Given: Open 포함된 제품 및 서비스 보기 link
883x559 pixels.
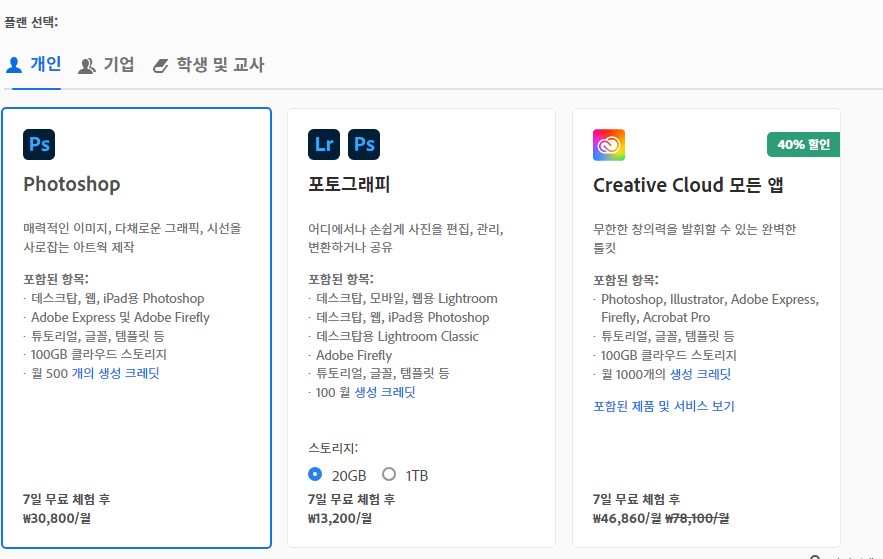Looking at the screenshot, I should point(664,406).
